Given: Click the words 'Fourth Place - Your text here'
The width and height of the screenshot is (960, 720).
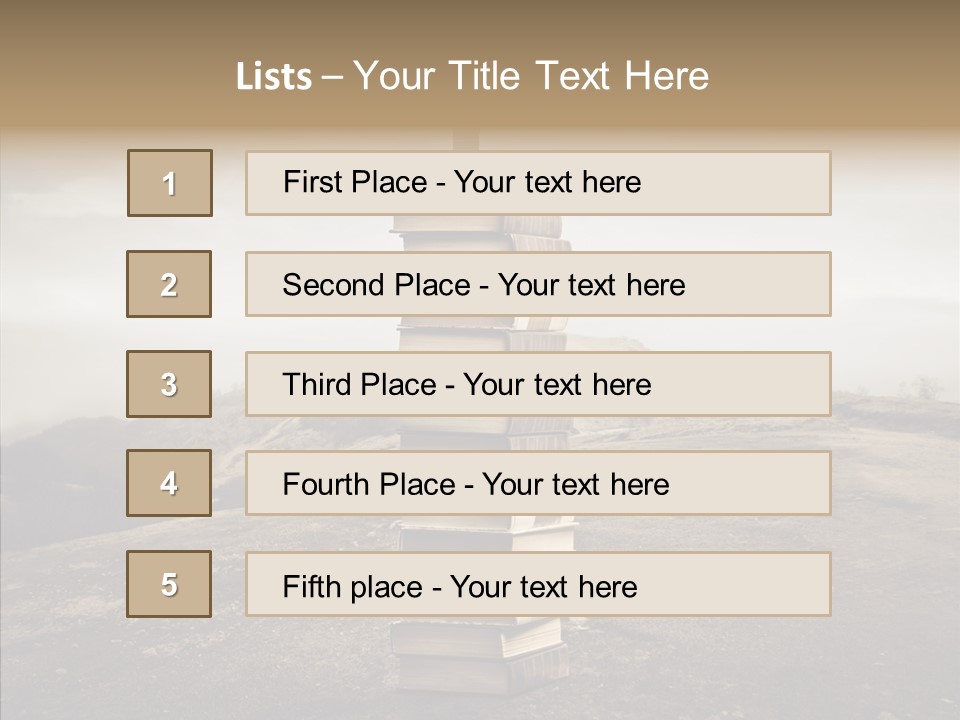Looking at the screenshot, I should point(476,484).
